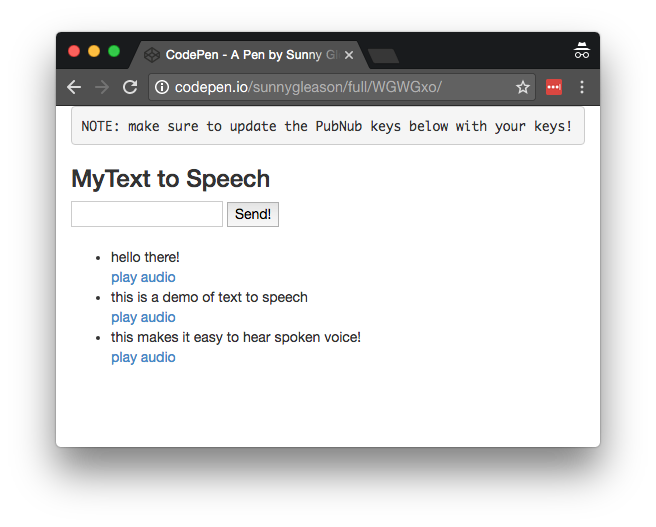The height and width of the screenshot is (527, 656).
Task: Reload the CodePen page
Action: pyautogui.click(x=130, y=87)
